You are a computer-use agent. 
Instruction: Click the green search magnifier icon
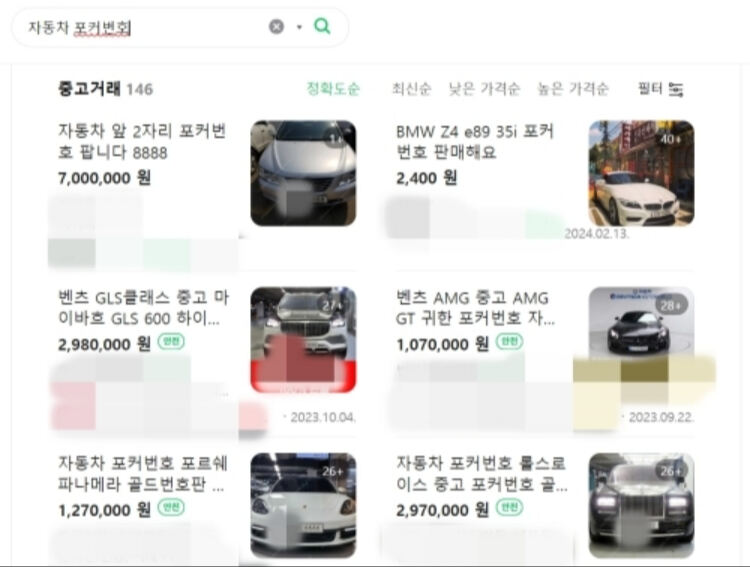322,27
